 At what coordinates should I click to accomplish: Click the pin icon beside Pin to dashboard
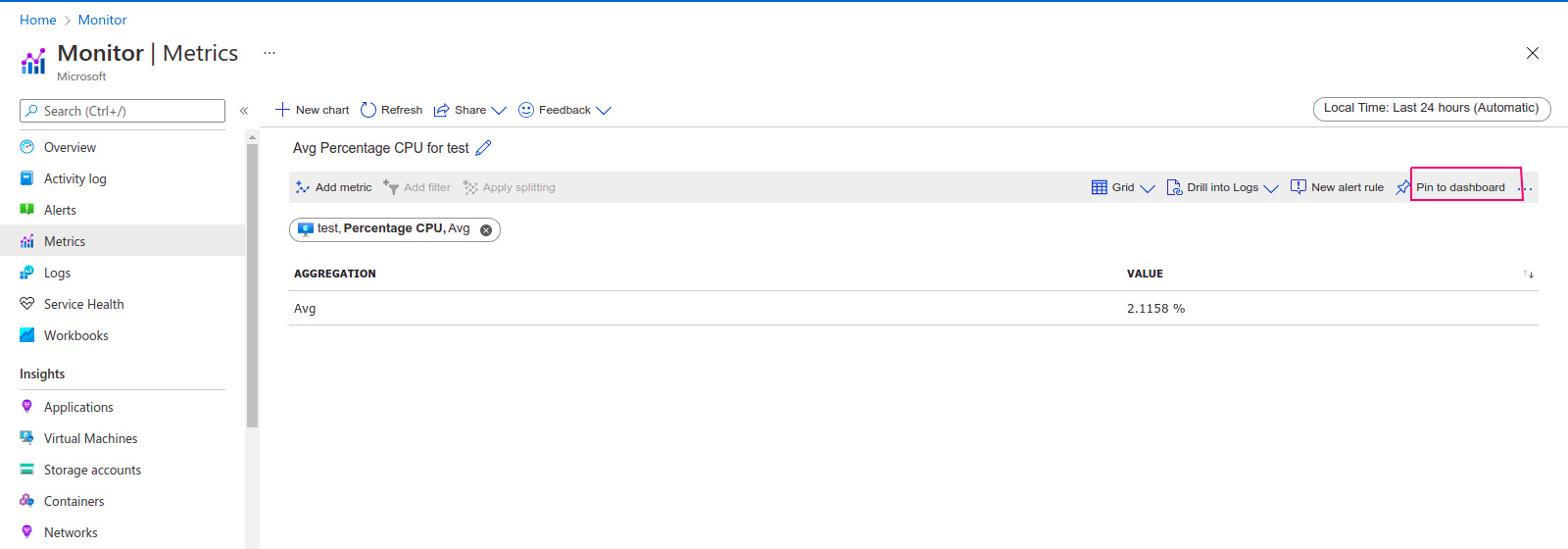tap(1403, 187)
